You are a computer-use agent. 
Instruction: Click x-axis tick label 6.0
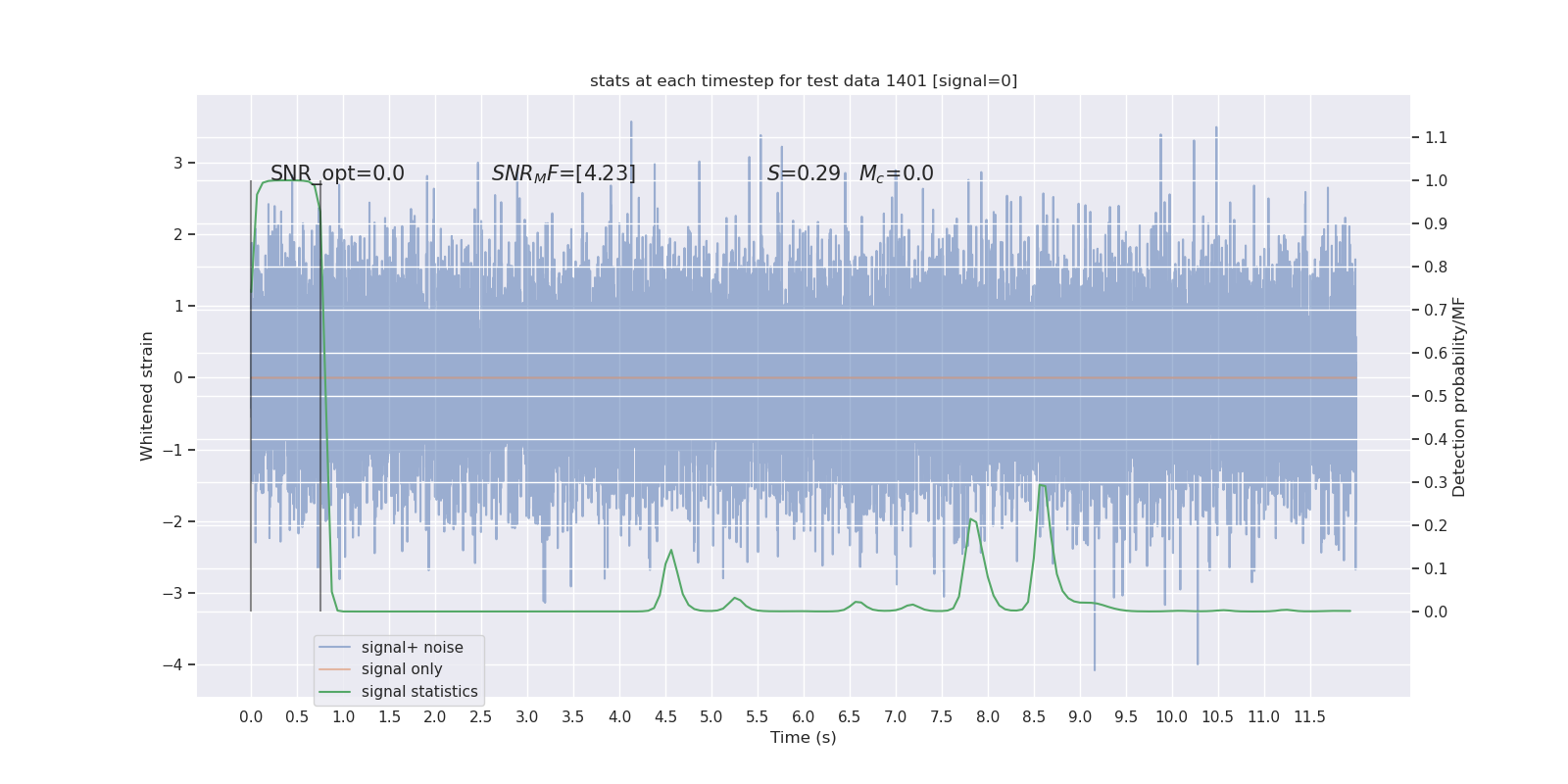(804, 716)
